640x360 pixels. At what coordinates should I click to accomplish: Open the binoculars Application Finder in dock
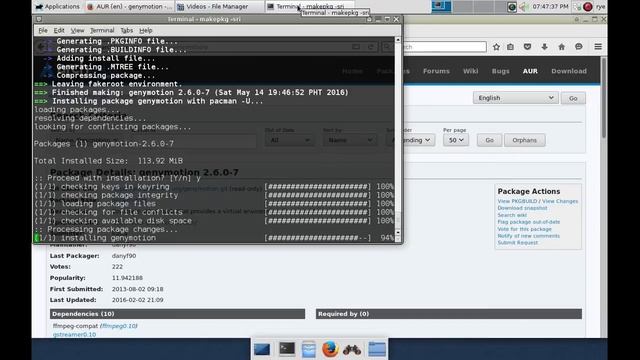[x=352, y=350]
